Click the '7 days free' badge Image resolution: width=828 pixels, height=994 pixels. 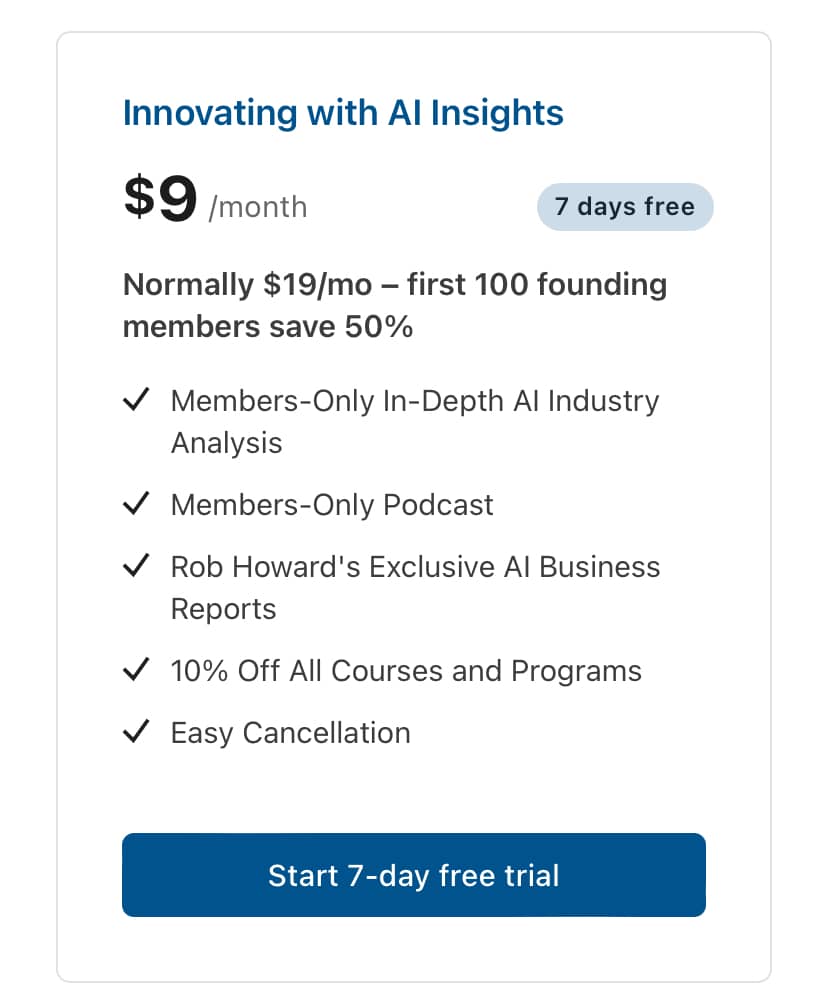pos(625,207)
